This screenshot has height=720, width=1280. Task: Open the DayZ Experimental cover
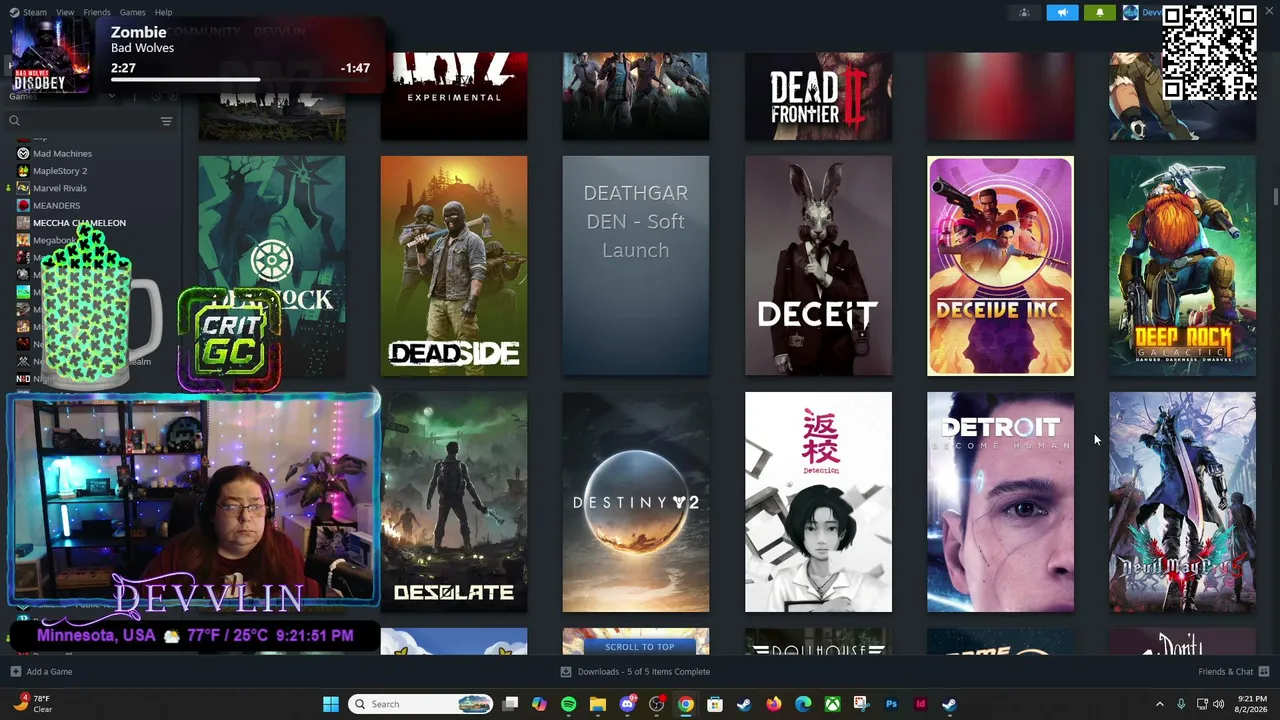pyautogui.click(x=454, y=97)
